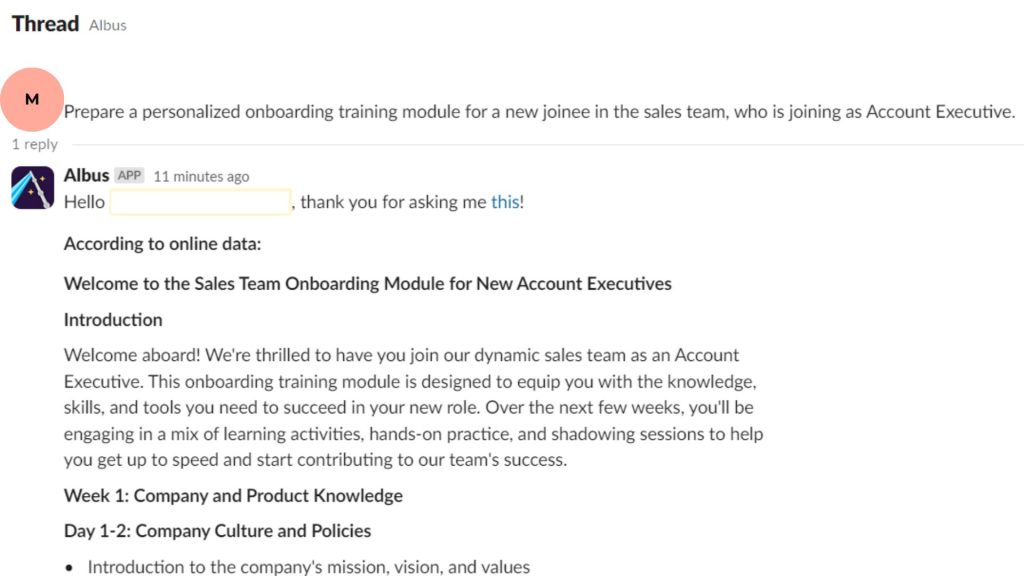Open the "11 minutes ago" timestamp
Screen dimensions: 1024x576
(201, 176)
